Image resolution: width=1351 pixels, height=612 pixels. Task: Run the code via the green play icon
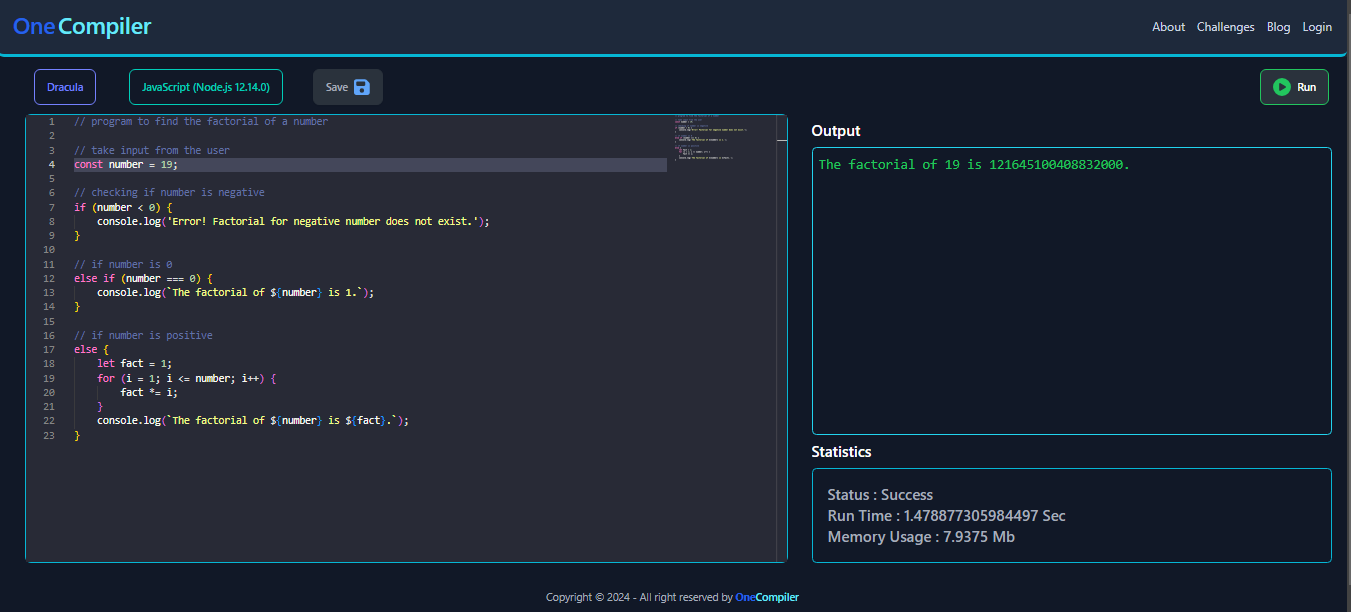1281,86
